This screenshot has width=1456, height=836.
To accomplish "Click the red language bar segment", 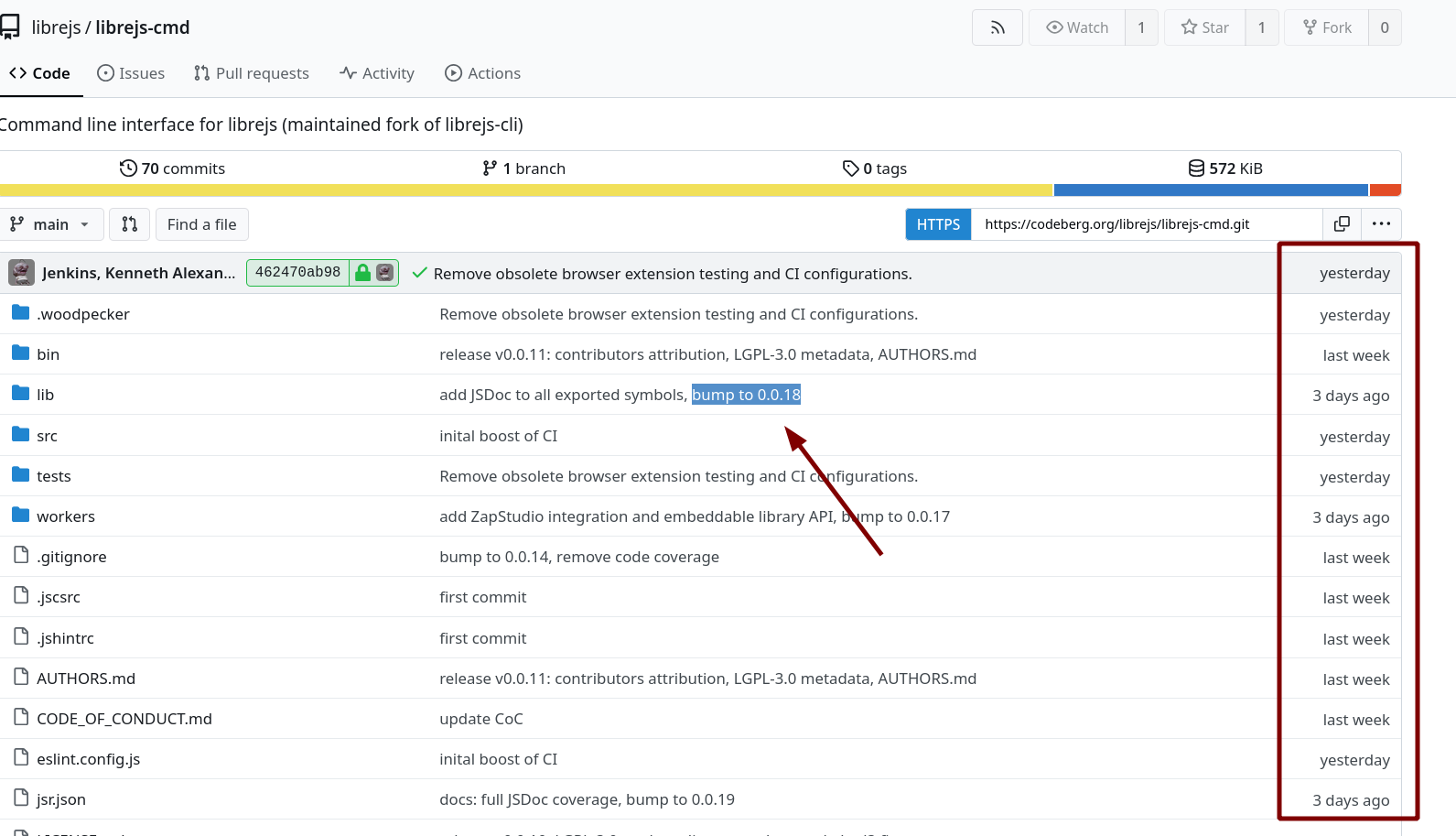I will tap(1386, 190).
